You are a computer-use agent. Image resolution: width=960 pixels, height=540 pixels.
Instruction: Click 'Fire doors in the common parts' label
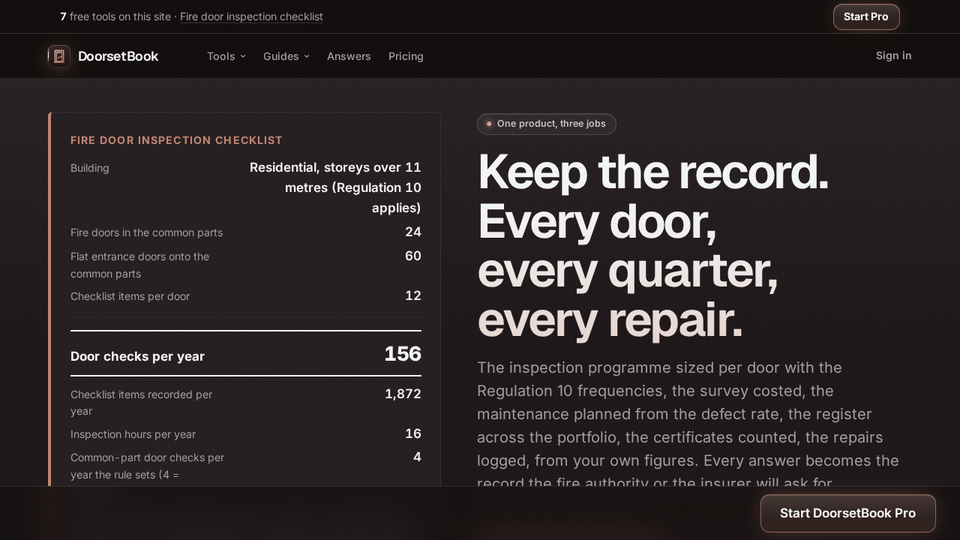coord(146,233)
